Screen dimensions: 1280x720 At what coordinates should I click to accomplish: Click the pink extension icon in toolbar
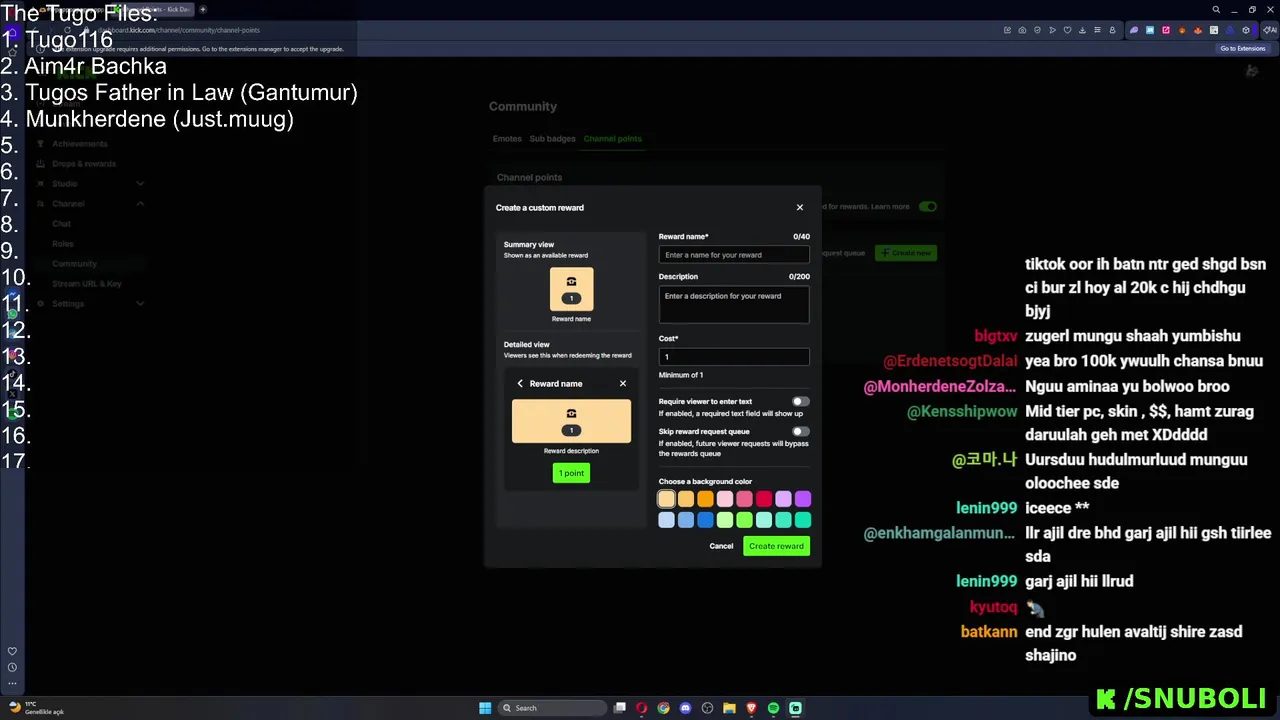coord(1166,30)
